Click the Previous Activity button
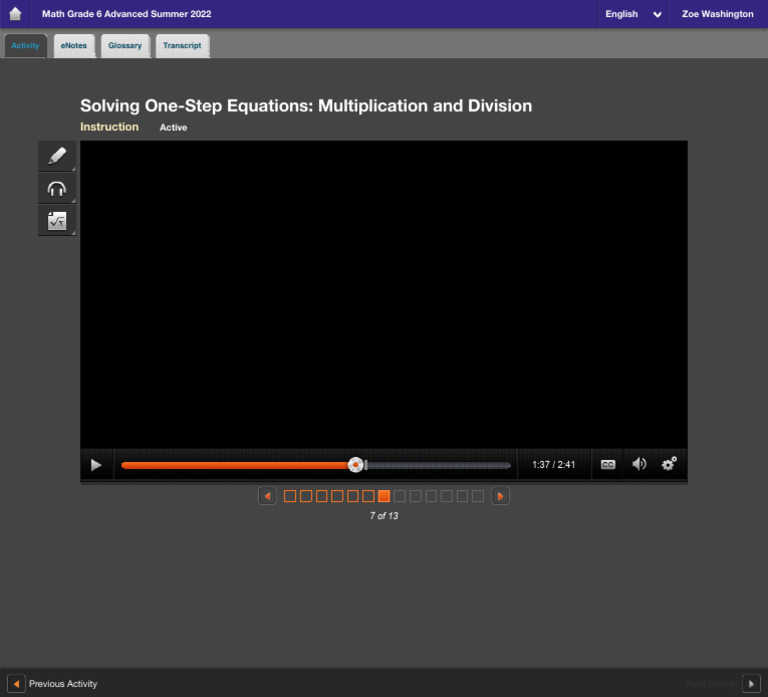The image size is (768, 697). (53, 683)
